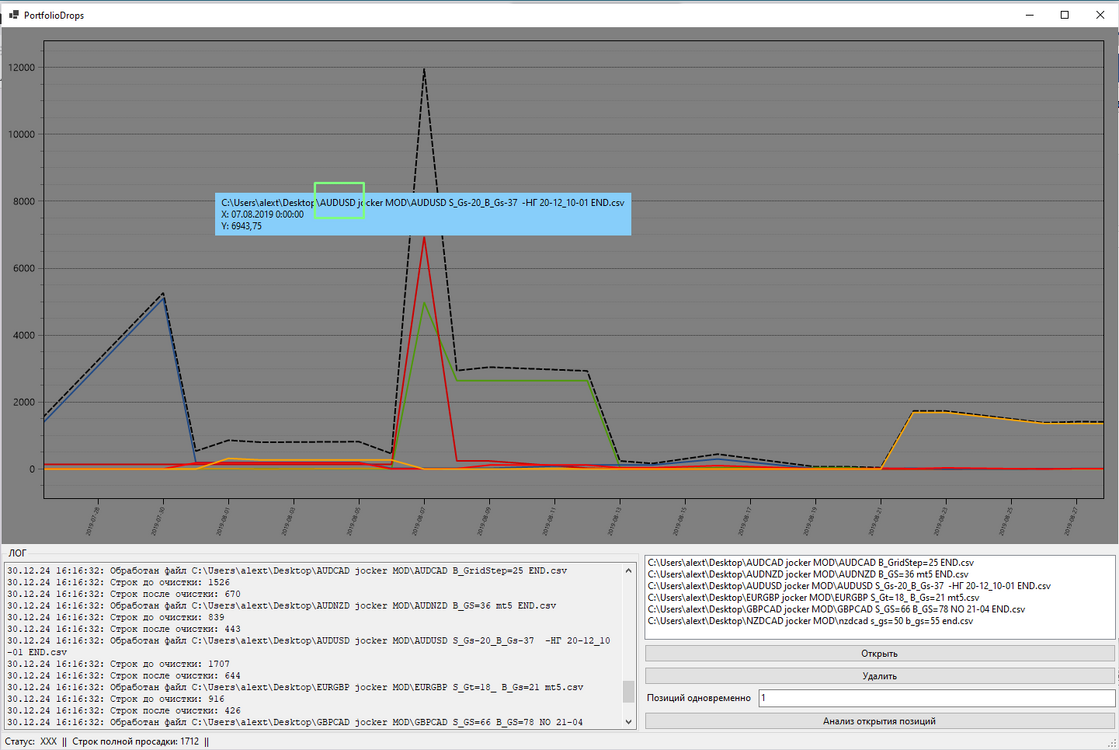The height and width of the screenshot is (750, 1119).
Task: Click the first log line about AUDCAD file
Action: pyautogui.click(x=287, y=570)
